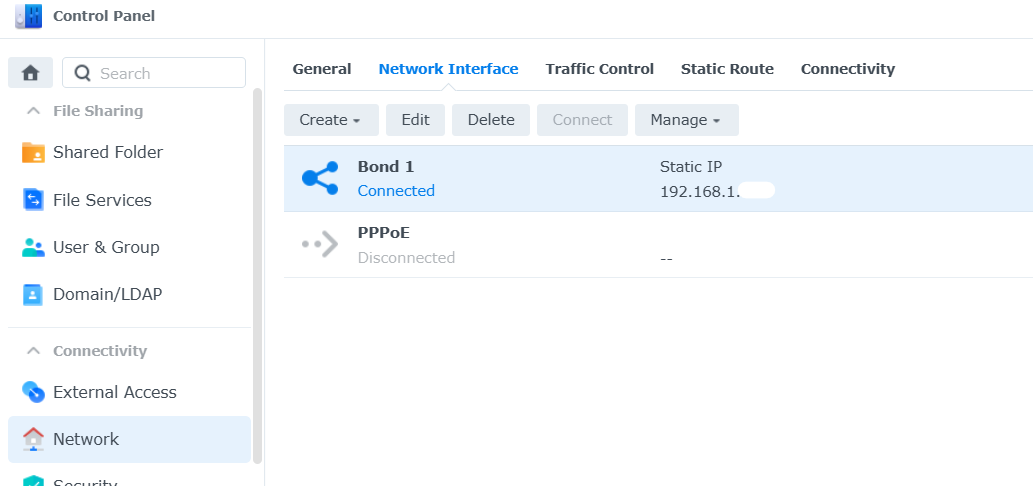Collapse the Connectivity sidebar section
The image size is (1033, 486).
[x=33, y=351]
